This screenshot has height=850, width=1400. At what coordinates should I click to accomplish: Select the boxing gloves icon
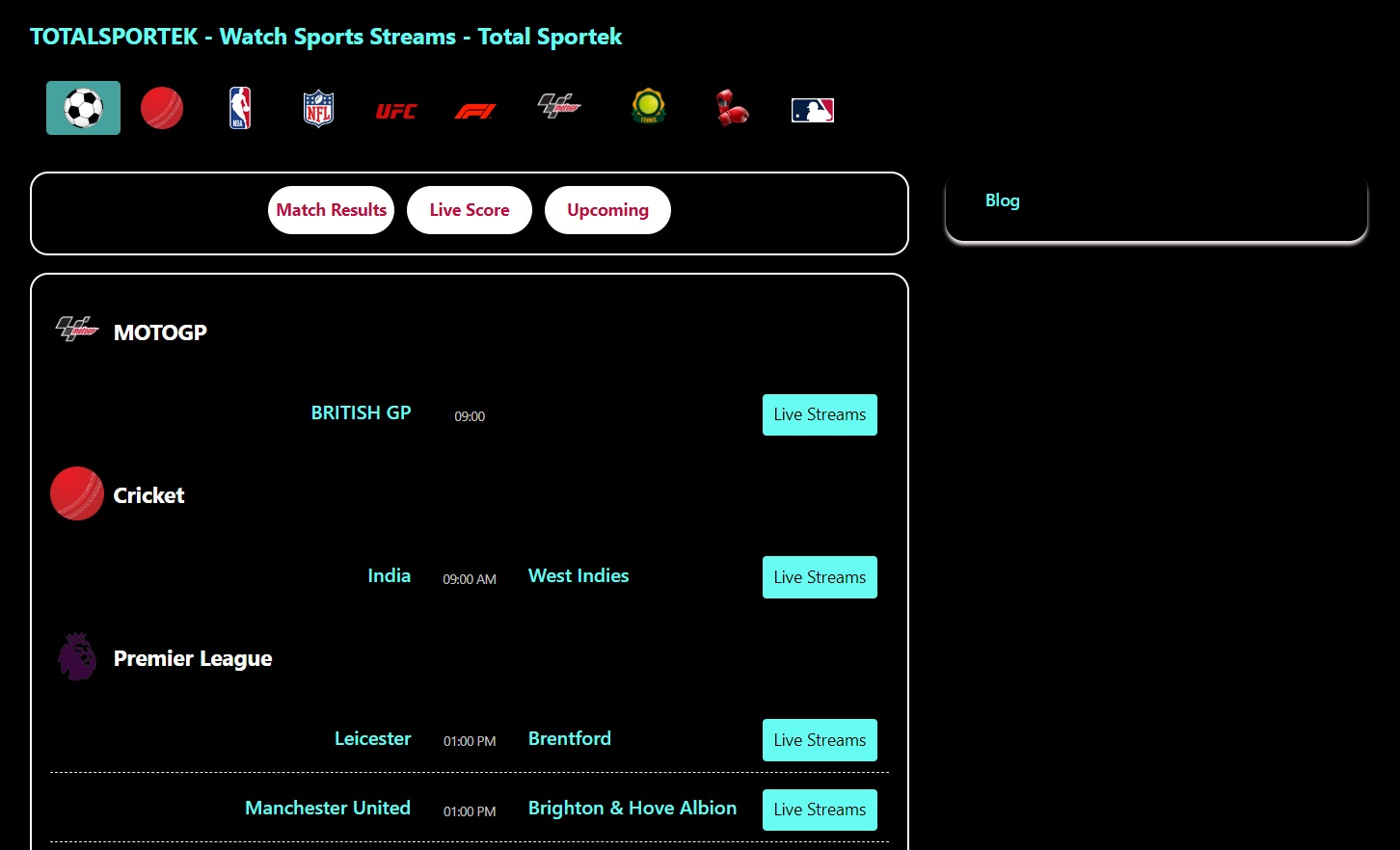(x=732, y=108)
